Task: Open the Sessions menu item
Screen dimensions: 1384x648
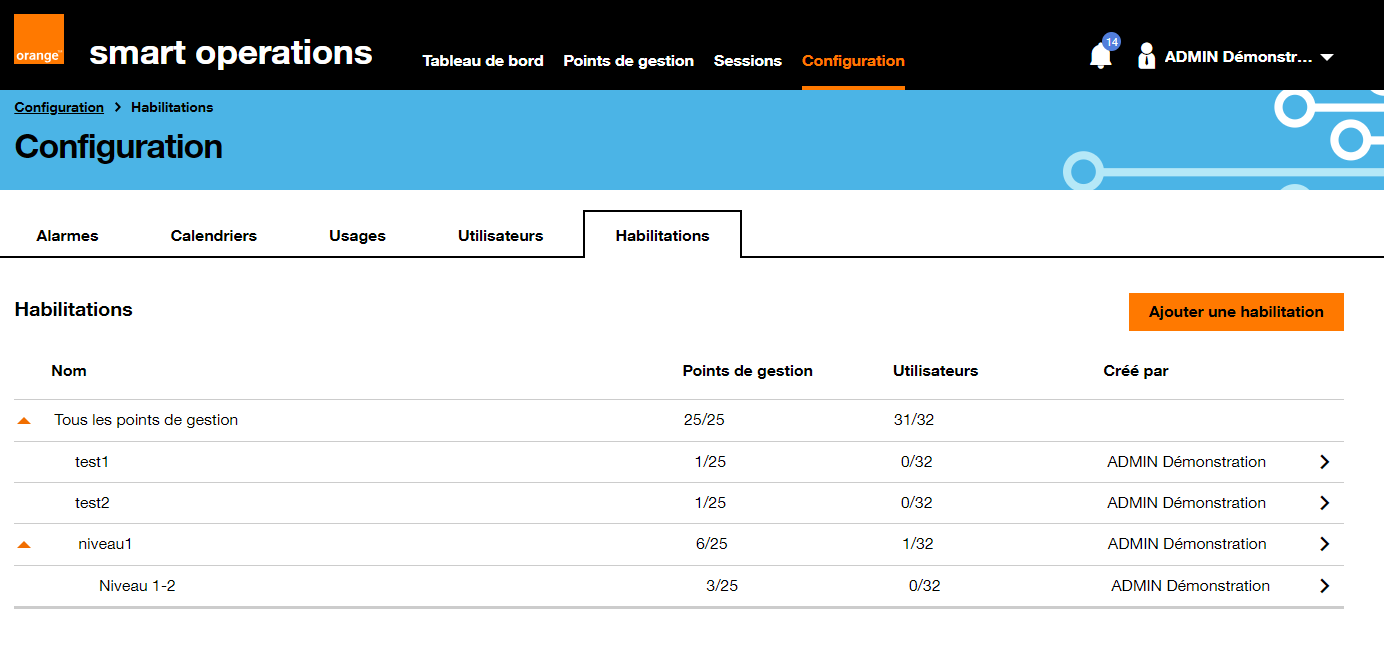Action: 747,61
